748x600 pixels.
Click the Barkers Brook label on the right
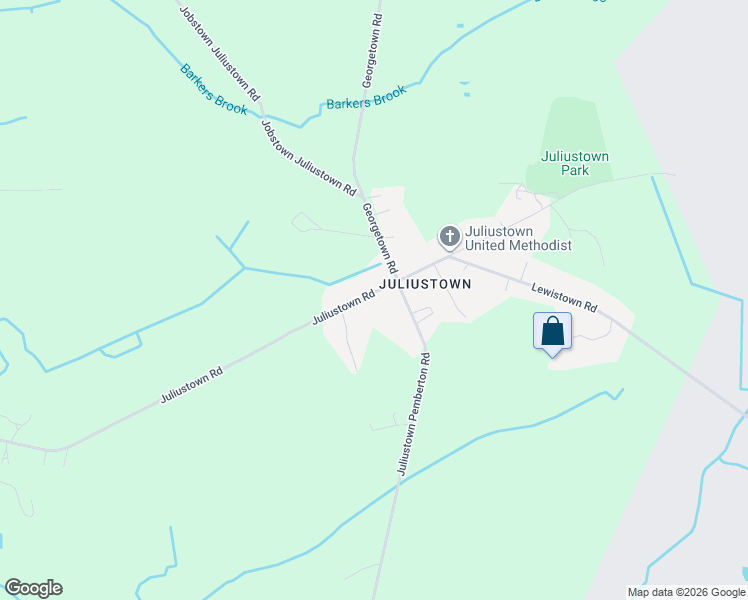[x=366, y=97]
